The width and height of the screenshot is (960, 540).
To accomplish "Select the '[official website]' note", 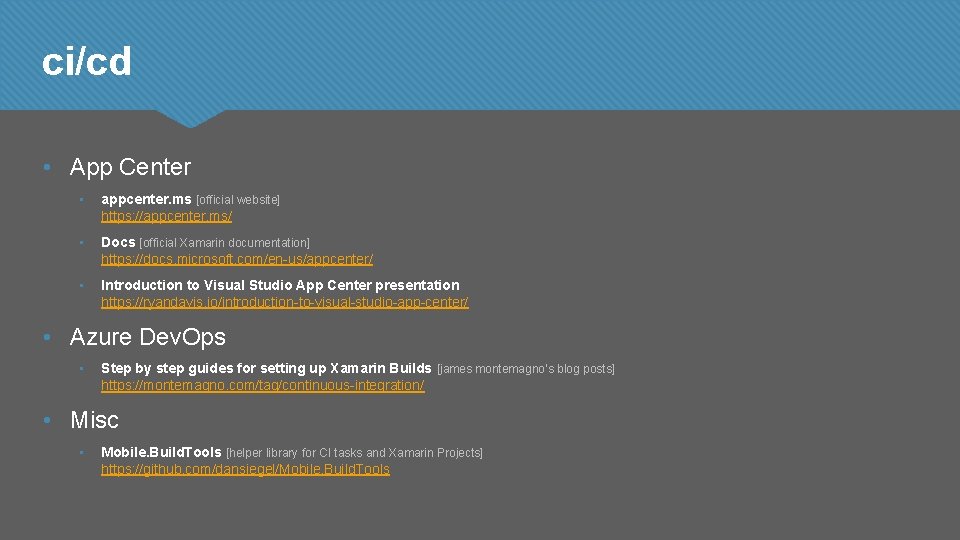I will coord(238,200).
